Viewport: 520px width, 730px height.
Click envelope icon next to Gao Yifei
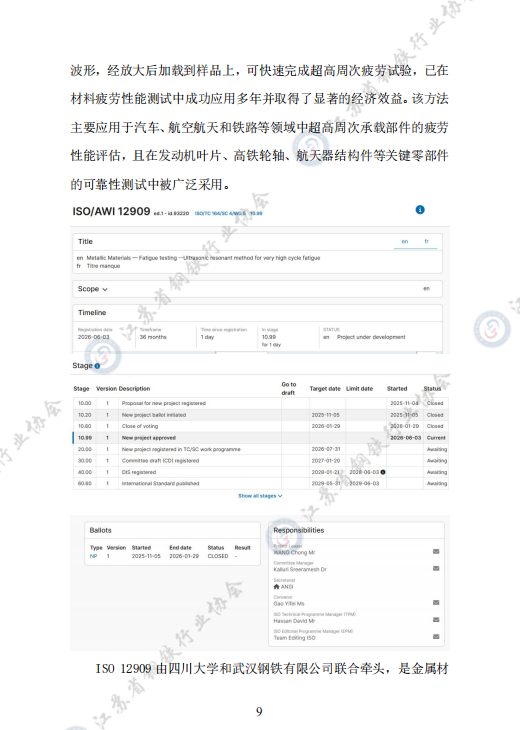[x=436, y=602]
